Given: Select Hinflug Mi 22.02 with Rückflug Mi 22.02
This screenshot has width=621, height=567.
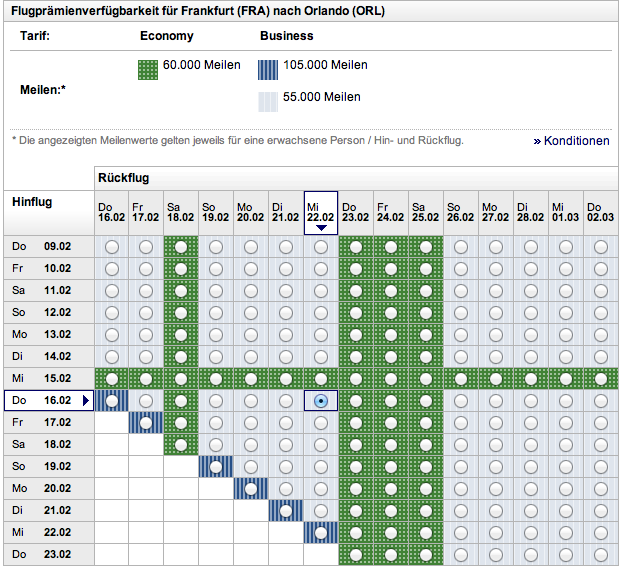Looking at the screenshot, I should click(321, 533).
